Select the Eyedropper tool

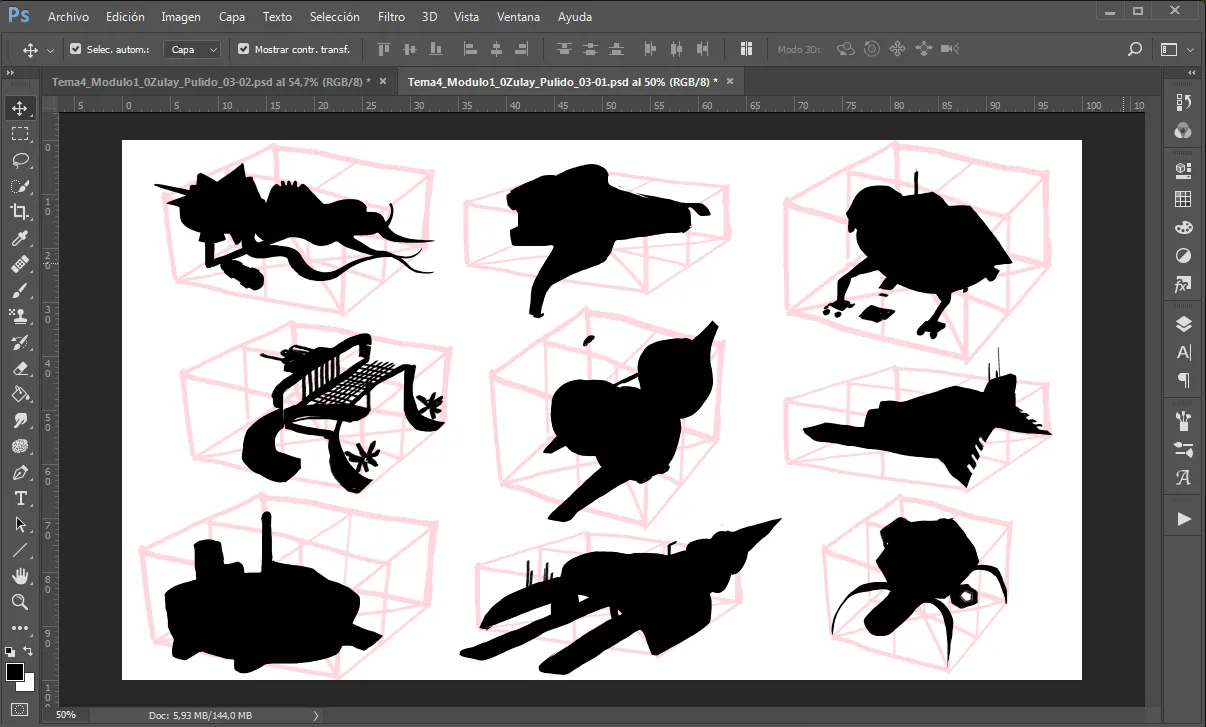20,238
